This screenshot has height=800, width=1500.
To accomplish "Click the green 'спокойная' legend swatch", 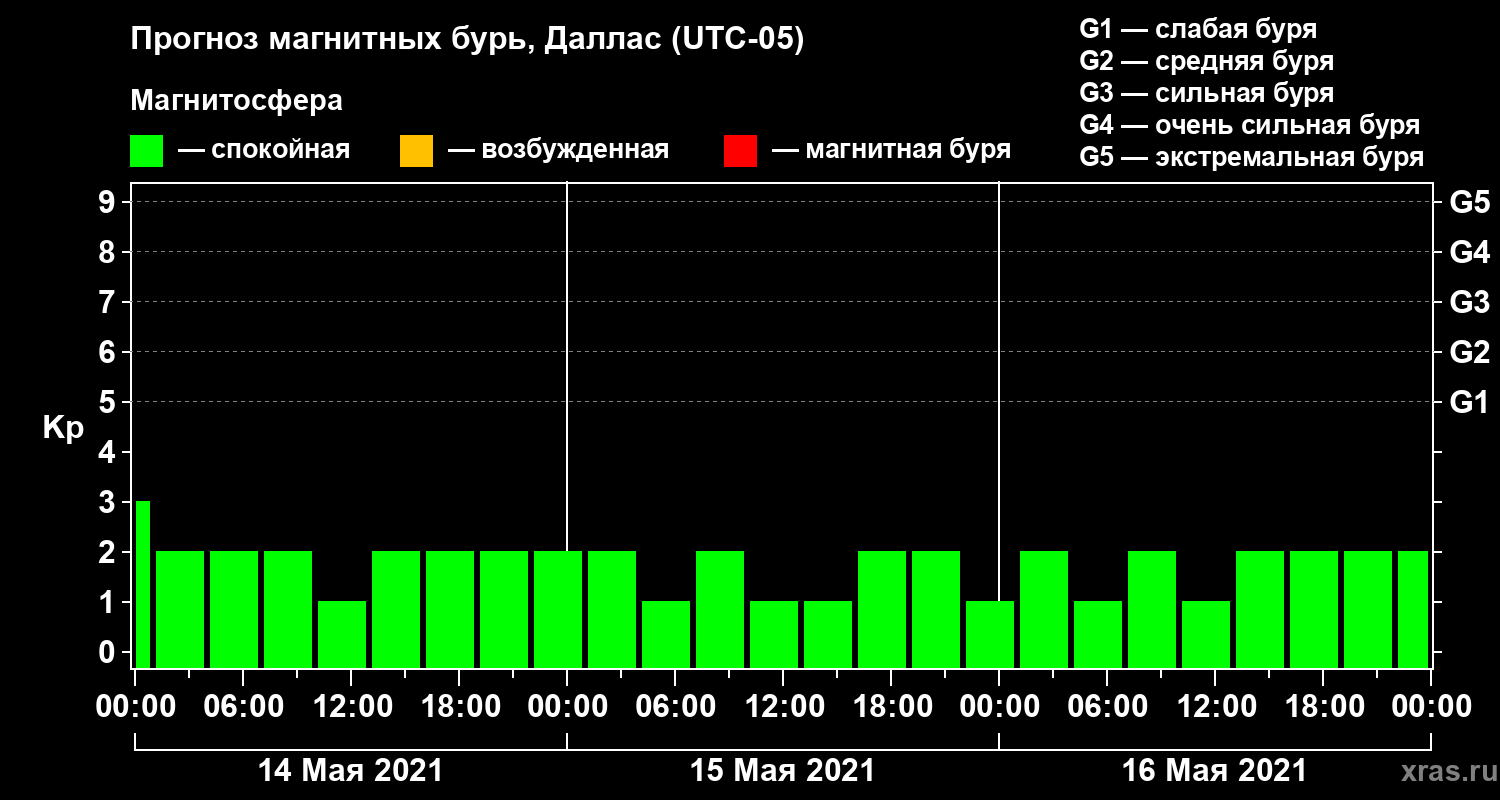I will click(x=146, y=151).
